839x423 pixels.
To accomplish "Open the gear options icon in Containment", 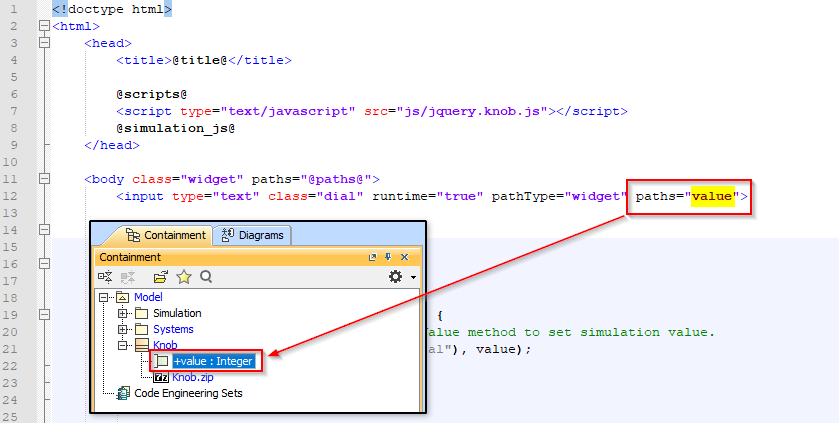I will 395,277.
